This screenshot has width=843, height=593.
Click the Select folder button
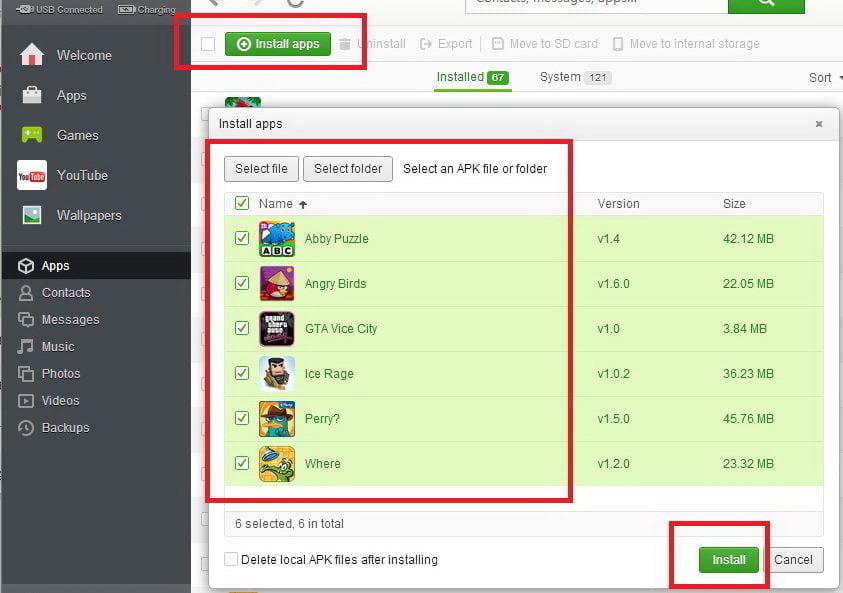coord(348,169)
